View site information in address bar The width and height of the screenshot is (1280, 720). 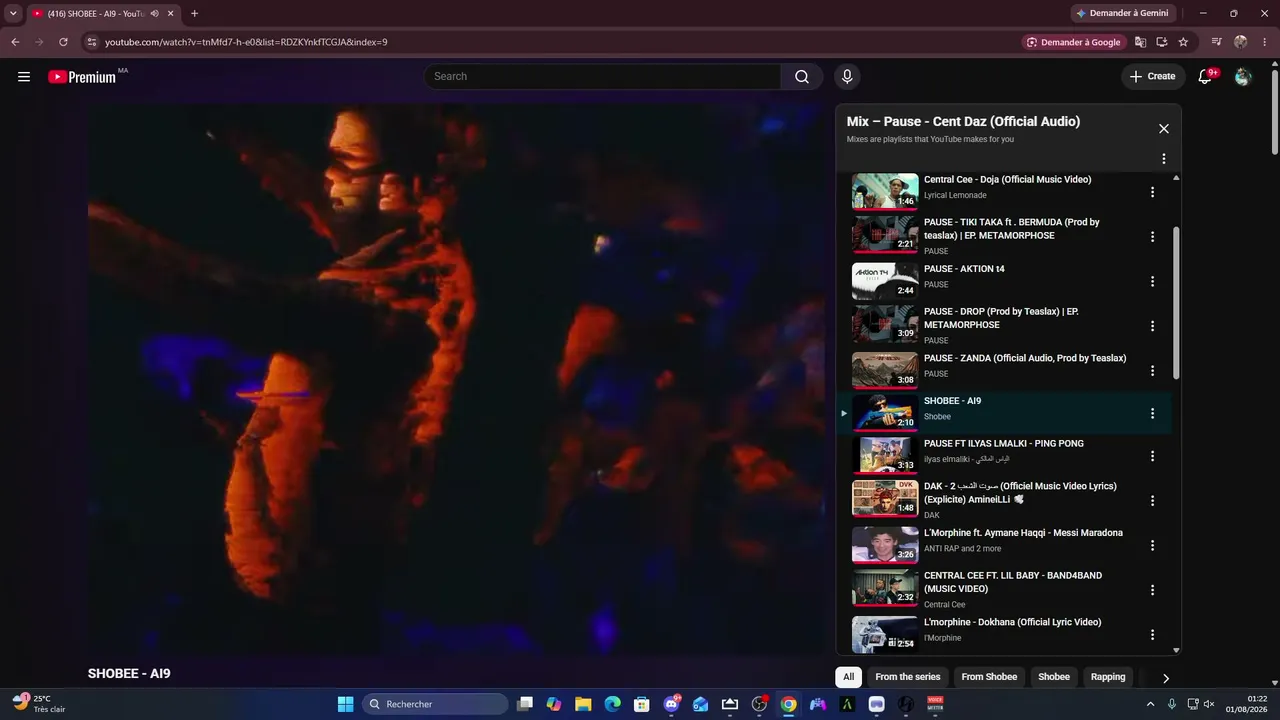[x=92, y=42]
